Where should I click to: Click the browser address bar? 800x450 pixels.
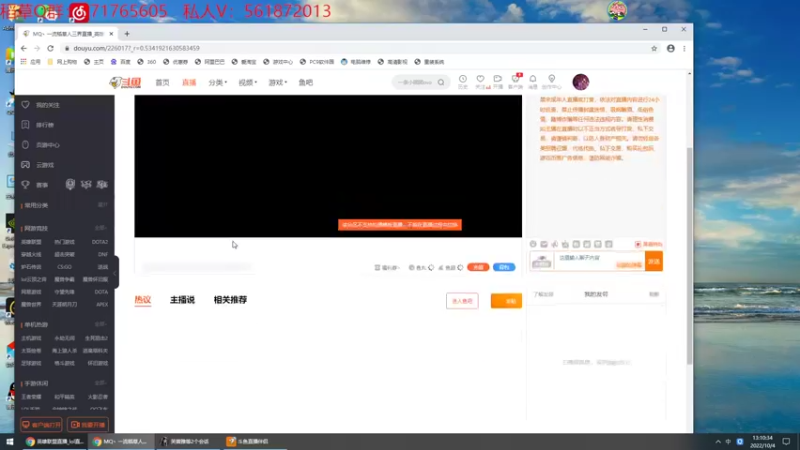point(357,48)
